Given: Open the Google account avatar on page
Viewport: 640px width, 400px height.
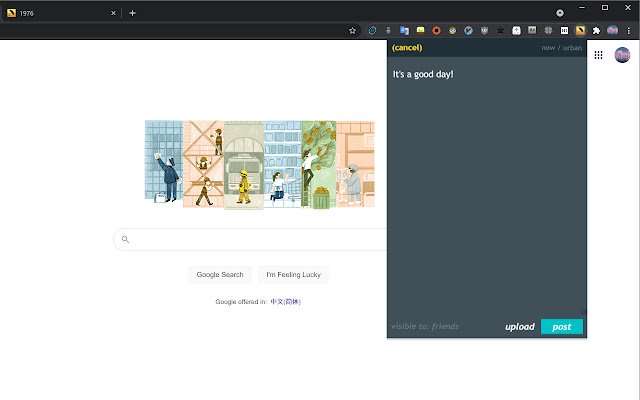Looking at the screenshot, I should pyautogui.click(x=622, y=55).
